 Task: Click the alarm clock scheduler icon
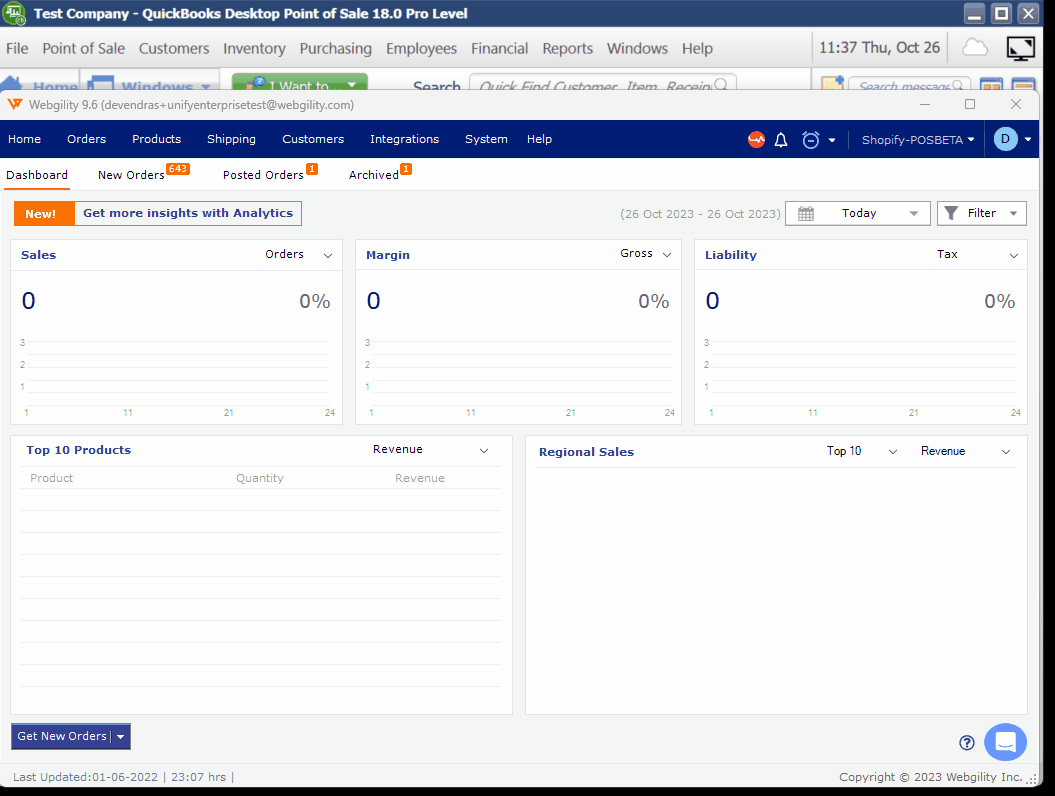(811, 140)
